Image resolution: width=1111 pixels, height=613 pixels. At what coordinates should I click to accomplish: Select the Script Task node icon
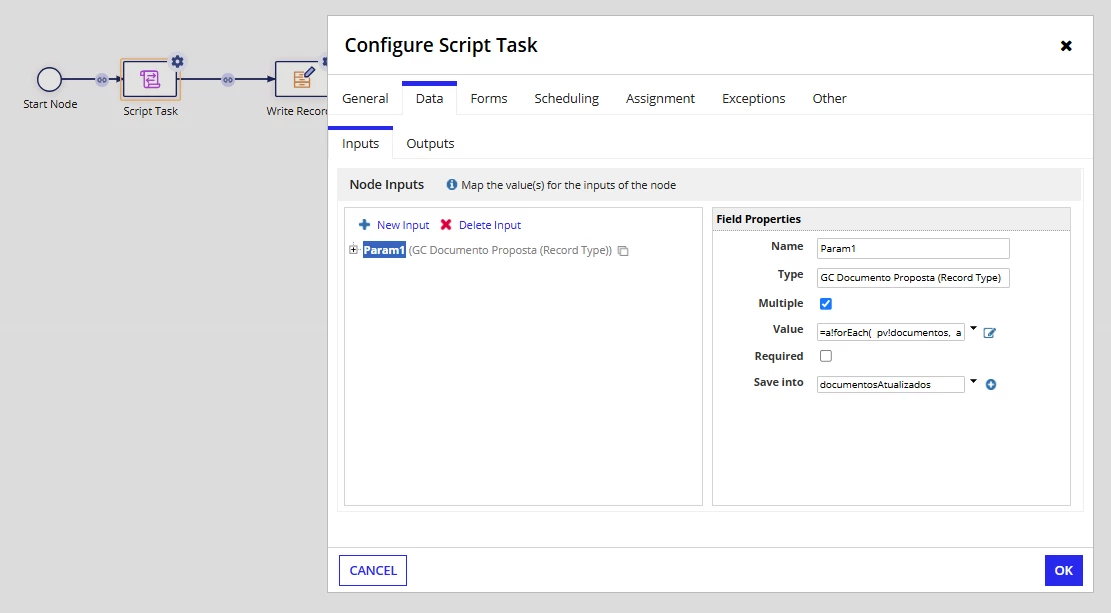tap(150, 79)
